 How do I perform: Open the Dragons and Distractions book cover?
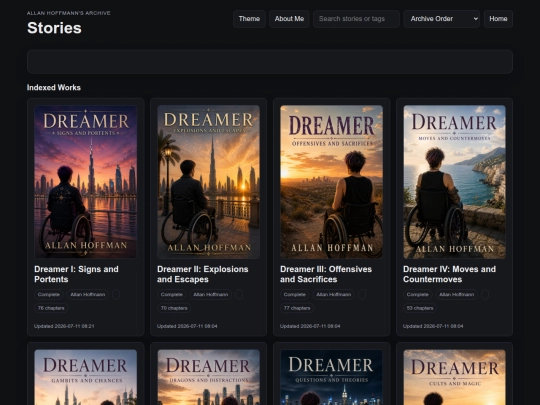208,377
